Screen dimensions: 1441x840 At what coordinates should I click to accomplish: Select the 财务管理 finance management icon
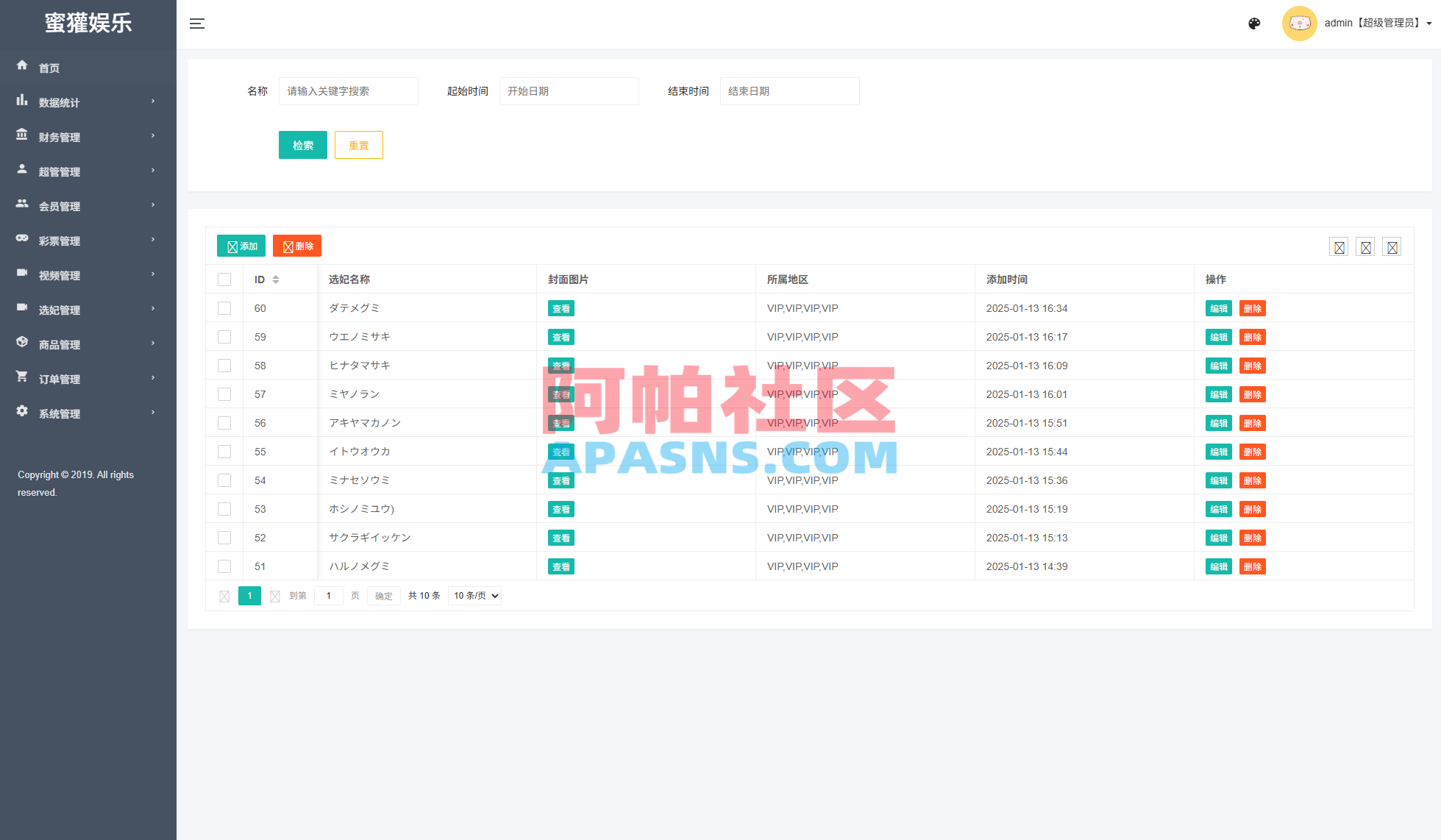click(x=22, y=136)
